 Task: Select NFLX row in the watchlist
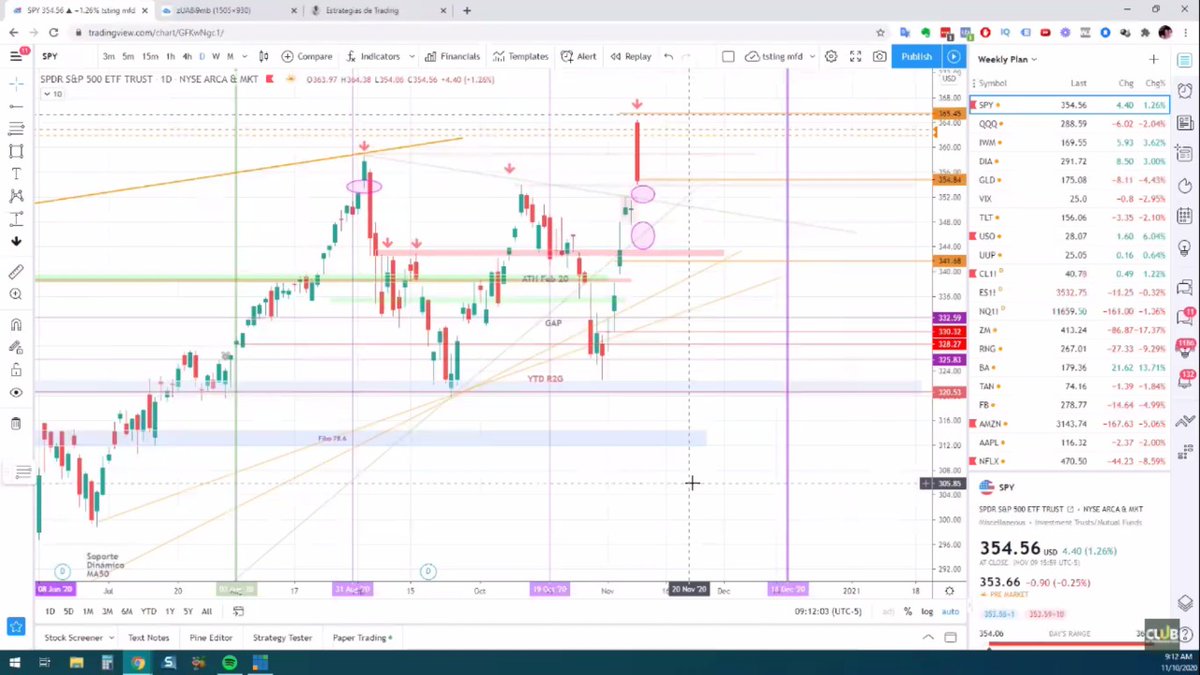coord(1072,461)
